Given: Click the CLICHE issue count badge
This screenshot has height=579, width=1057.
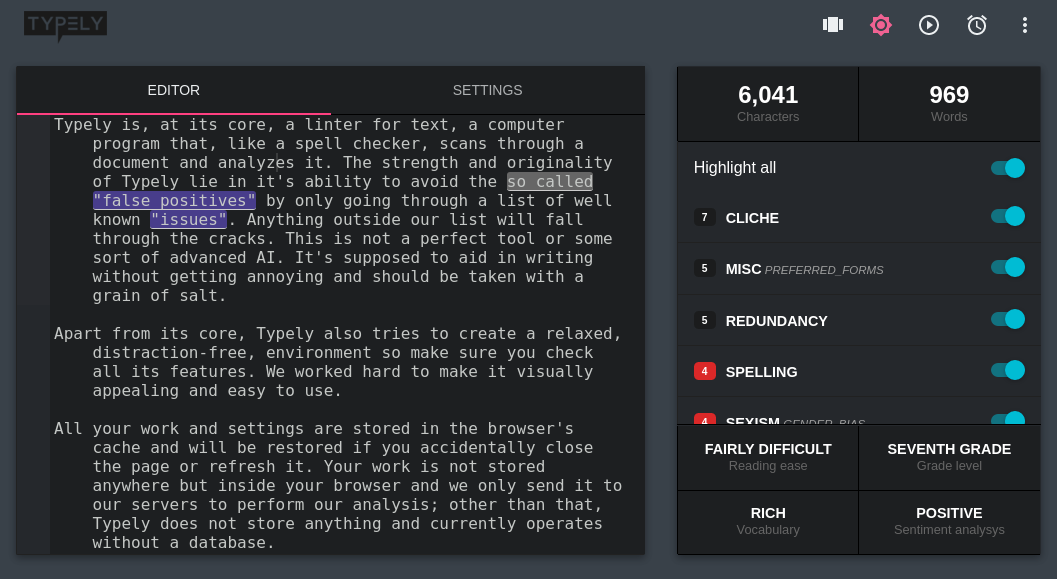Looking at the screenshot, I should (x=704, y=216).
